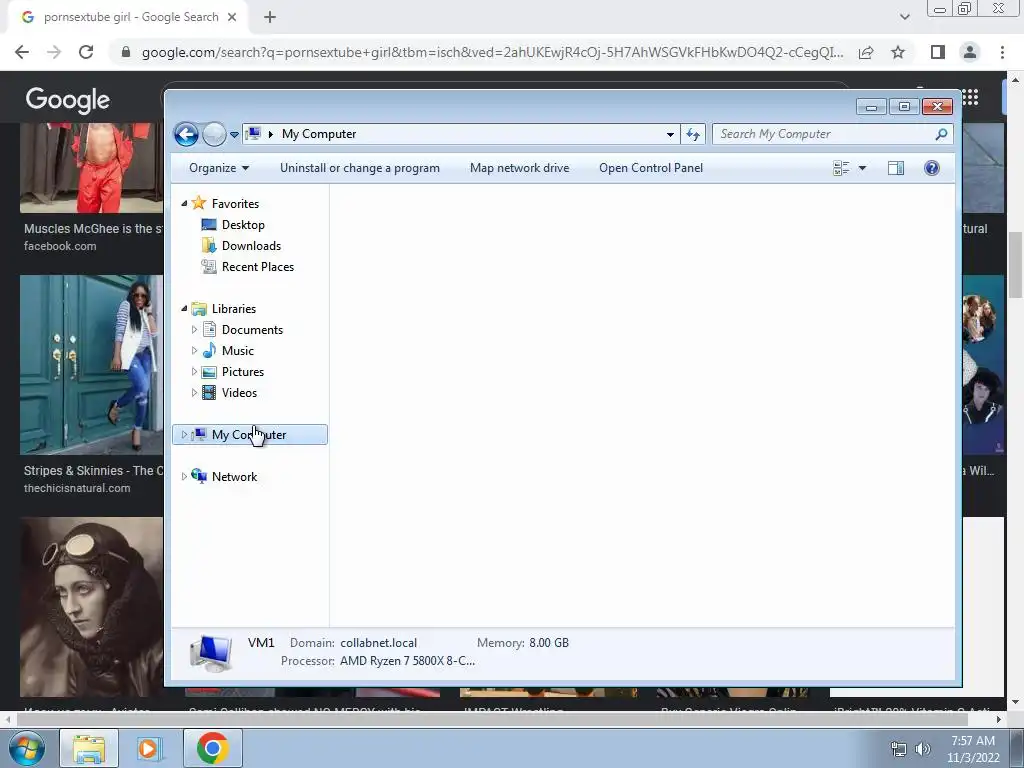Select Desktop under Favorites
Screen dimensions: 1024x768
coord(243,225)
